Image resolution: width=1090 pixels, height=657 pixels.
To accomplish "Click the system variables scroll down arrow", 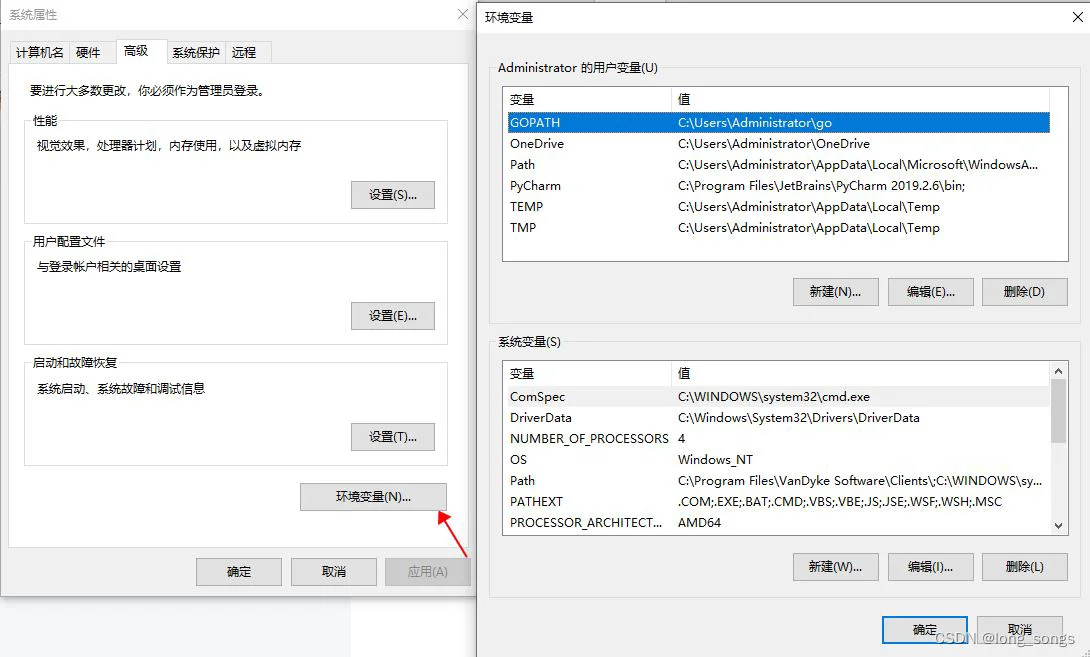I will (1059, 526).
